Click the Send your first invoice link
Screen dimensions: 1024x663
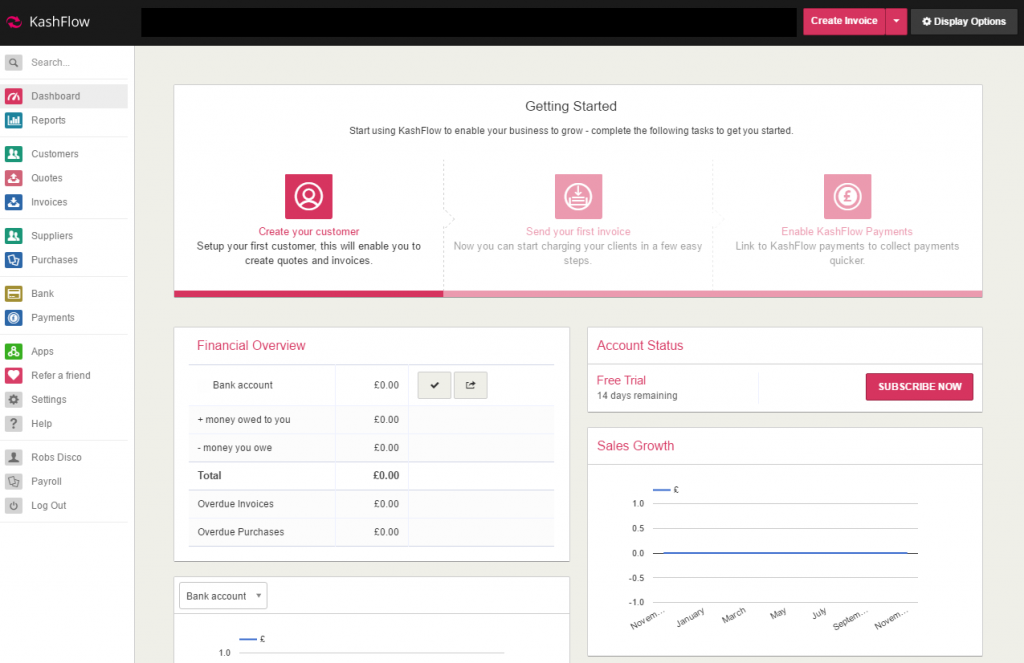pyautogui.click(x=578, y=231)
